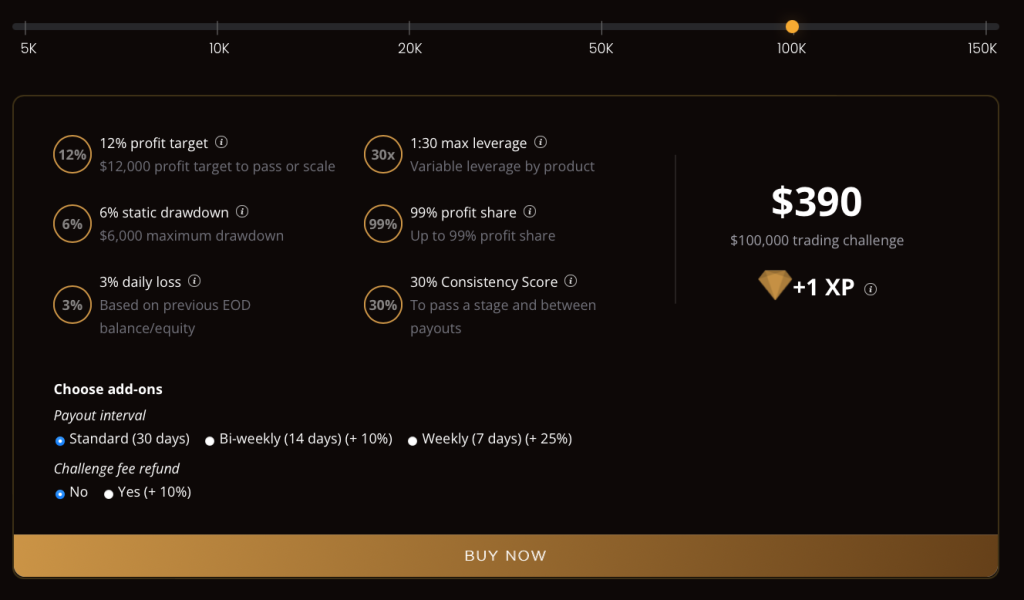Click info icon beside +1 XP
The height and width of the screenshot is (600, 1024).
click(x=871, y=289)
